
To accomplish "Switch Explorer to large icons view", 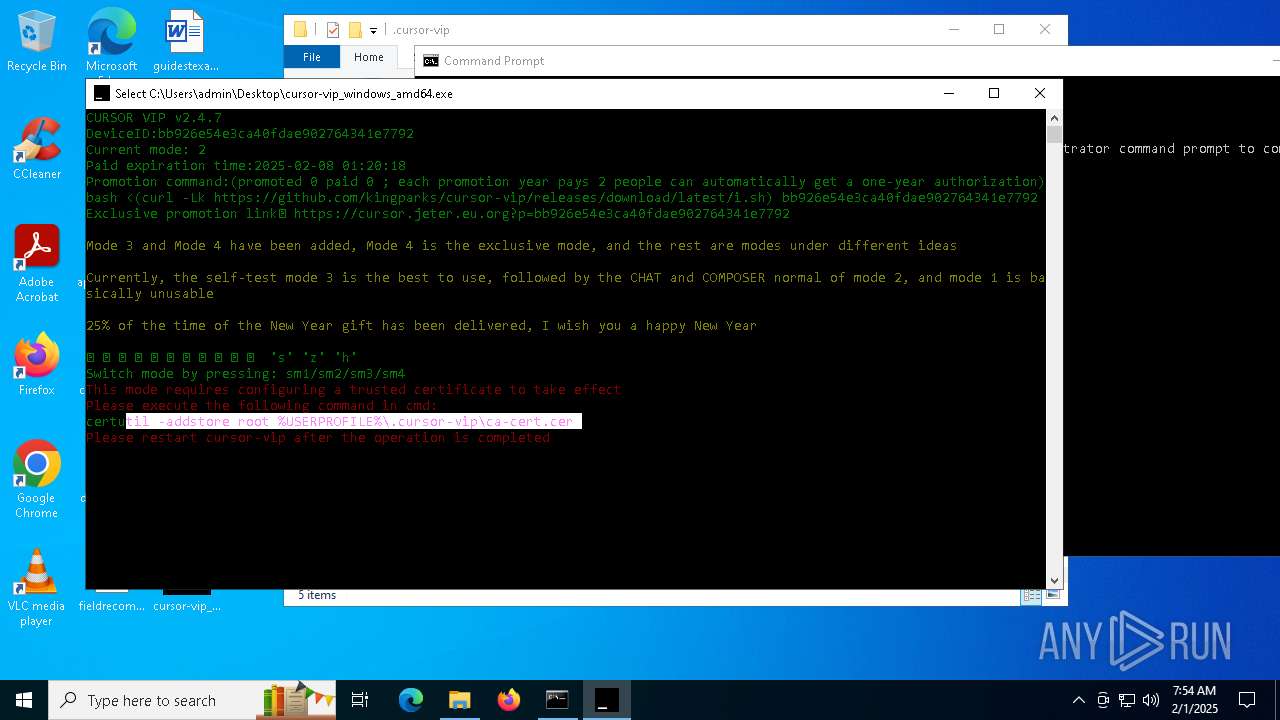I will click(x=1051, y=595).
